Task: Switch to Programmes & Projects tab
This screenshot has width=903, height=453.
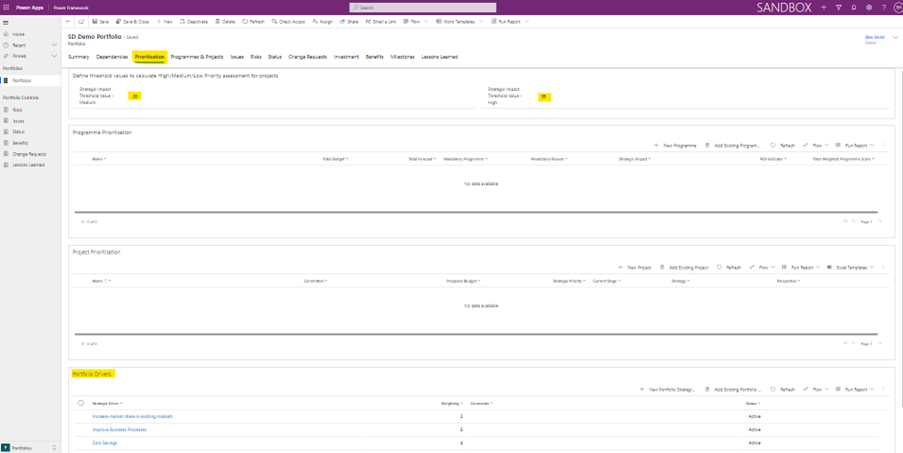Action: (197, 57)
